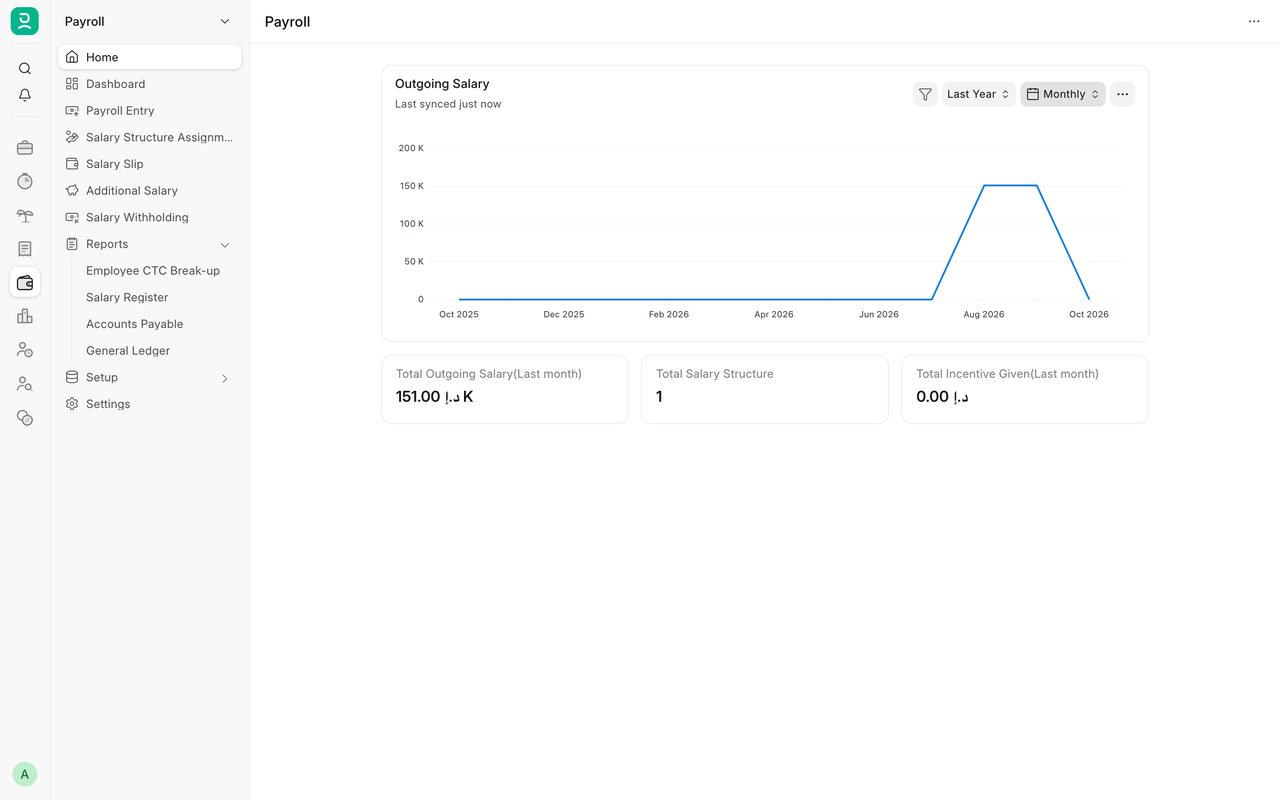Click Total Incentive Given number card
This screenshot has width=1280, height=800.
pos(1025,389)
